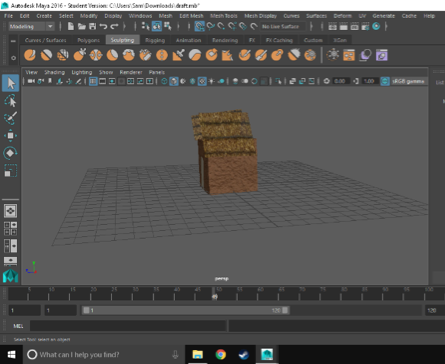
Task: Pick the Smooth sculpting brush
Action: click(x=46, y=55)
